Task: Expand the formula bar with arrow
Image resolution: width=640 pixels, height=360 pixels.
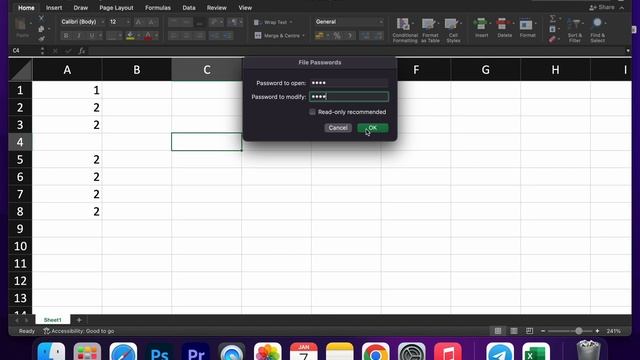Action: click(x=628, y=51)
